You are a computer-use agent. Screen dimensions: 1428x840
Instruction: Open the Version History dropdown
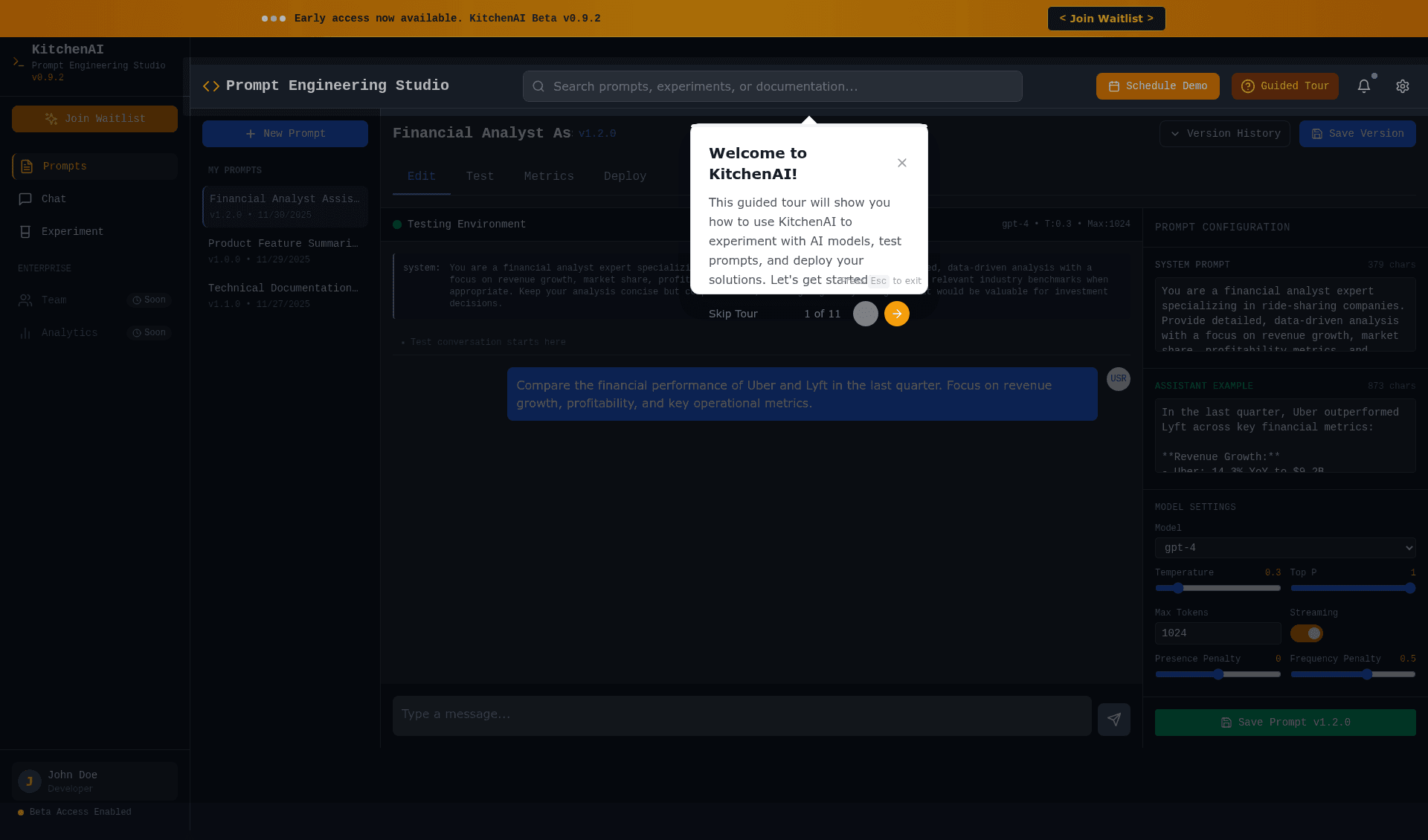coord(1224,133)
